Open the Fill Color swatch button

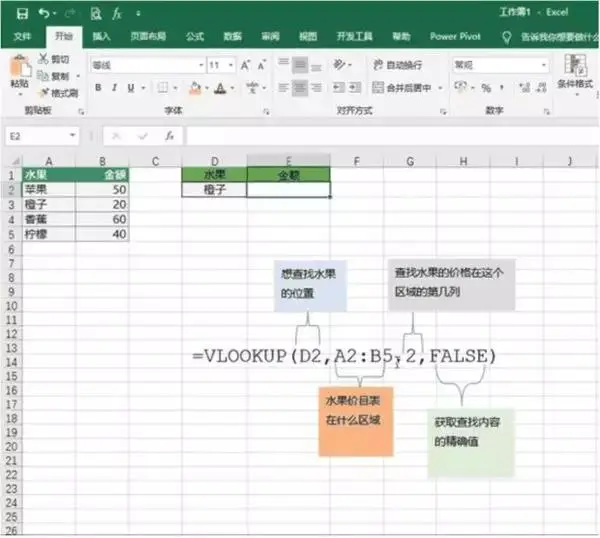click(x=195, y=88)
